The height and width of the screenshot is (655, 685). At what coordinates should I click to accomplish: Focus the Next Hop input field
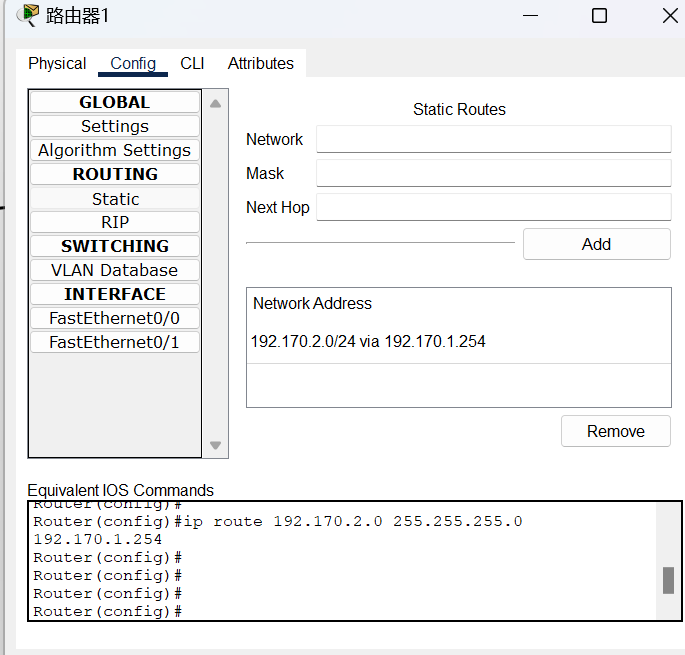point(493,207)
